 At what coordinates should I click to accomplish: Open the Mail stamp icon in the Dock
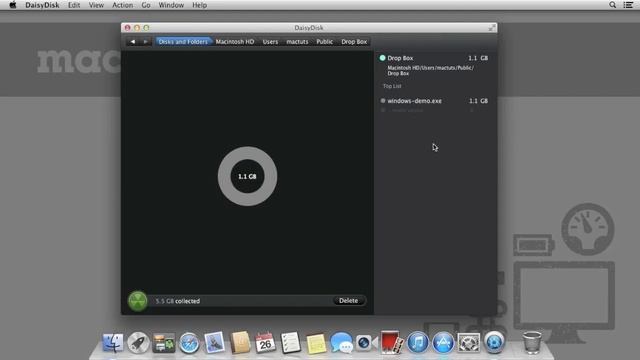pos(214,342)
